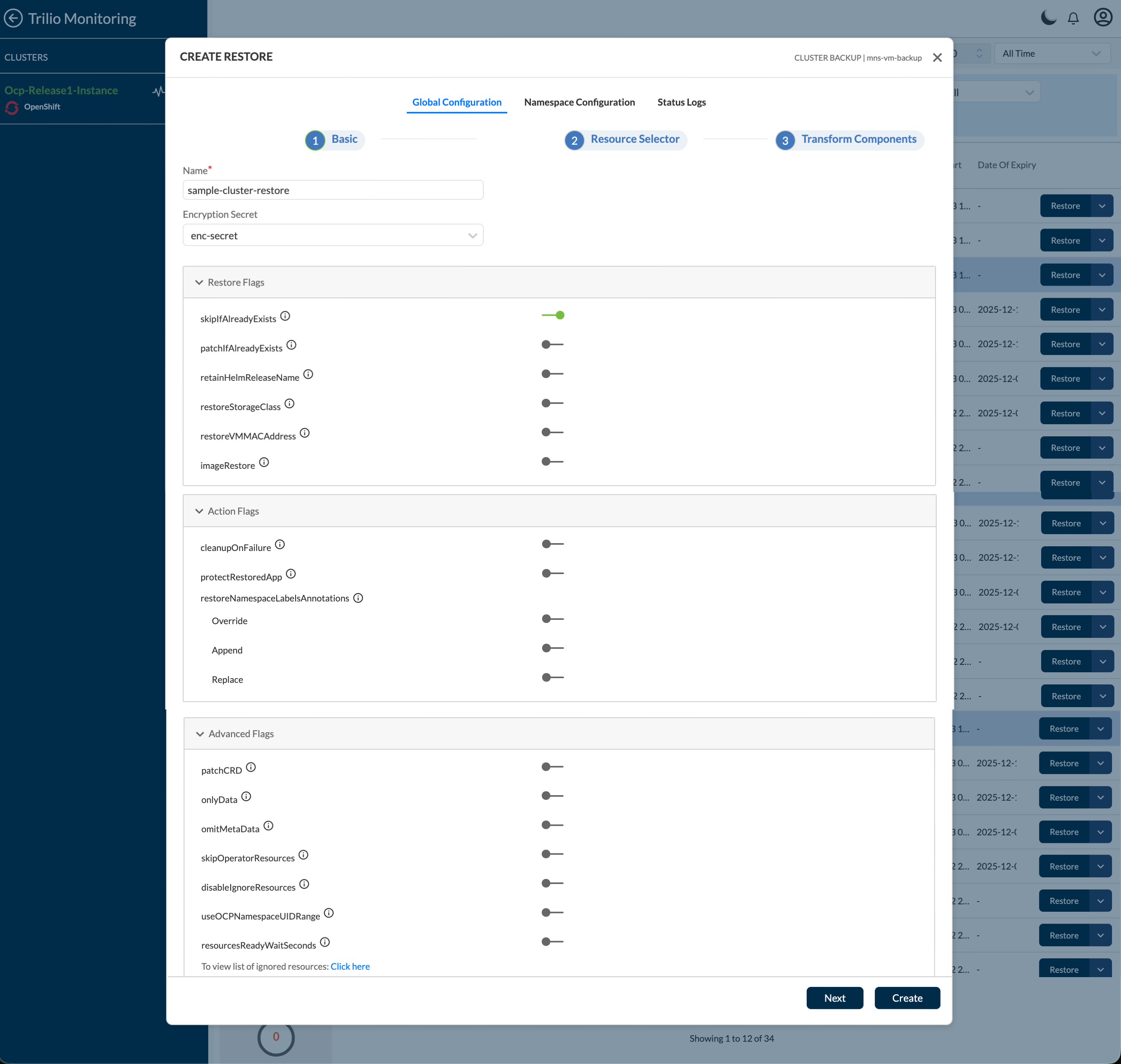Click the Name input field

click(333, 191)
